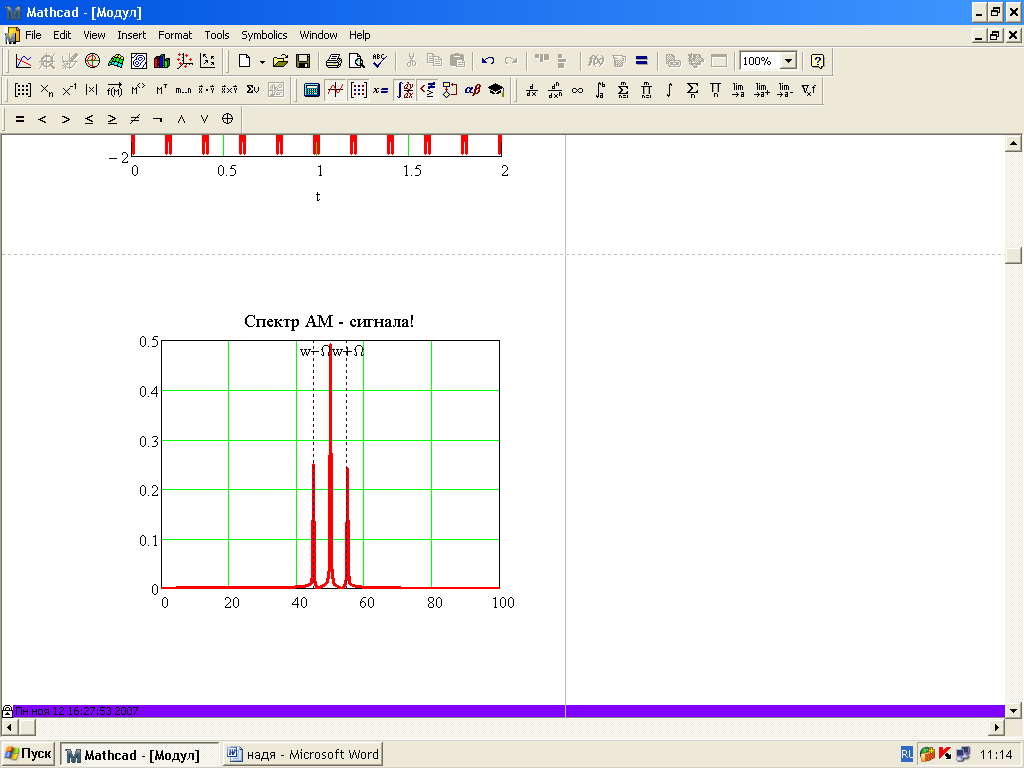Open the New document dropdown arrow
This screenshot has width=1024, height=768.
coord(262,61)
